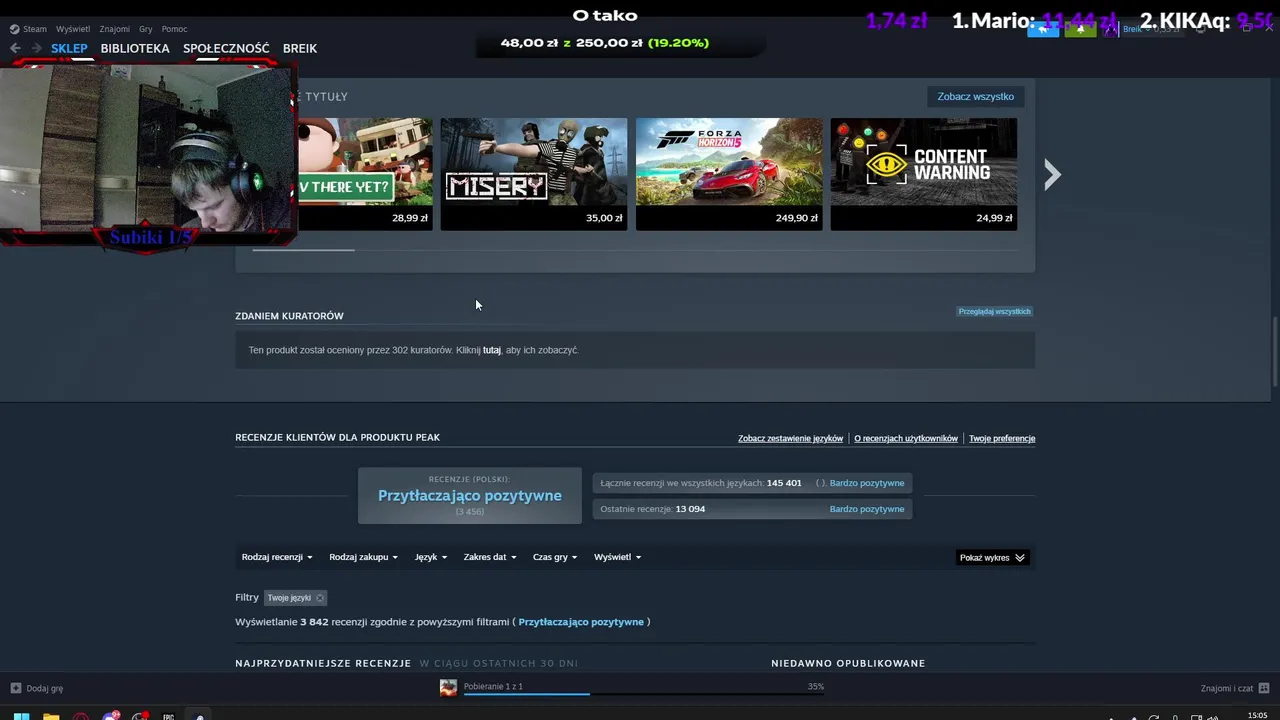Expand Pokaż wykres chart toggle
1280x720 pixels.
point(992,557)
